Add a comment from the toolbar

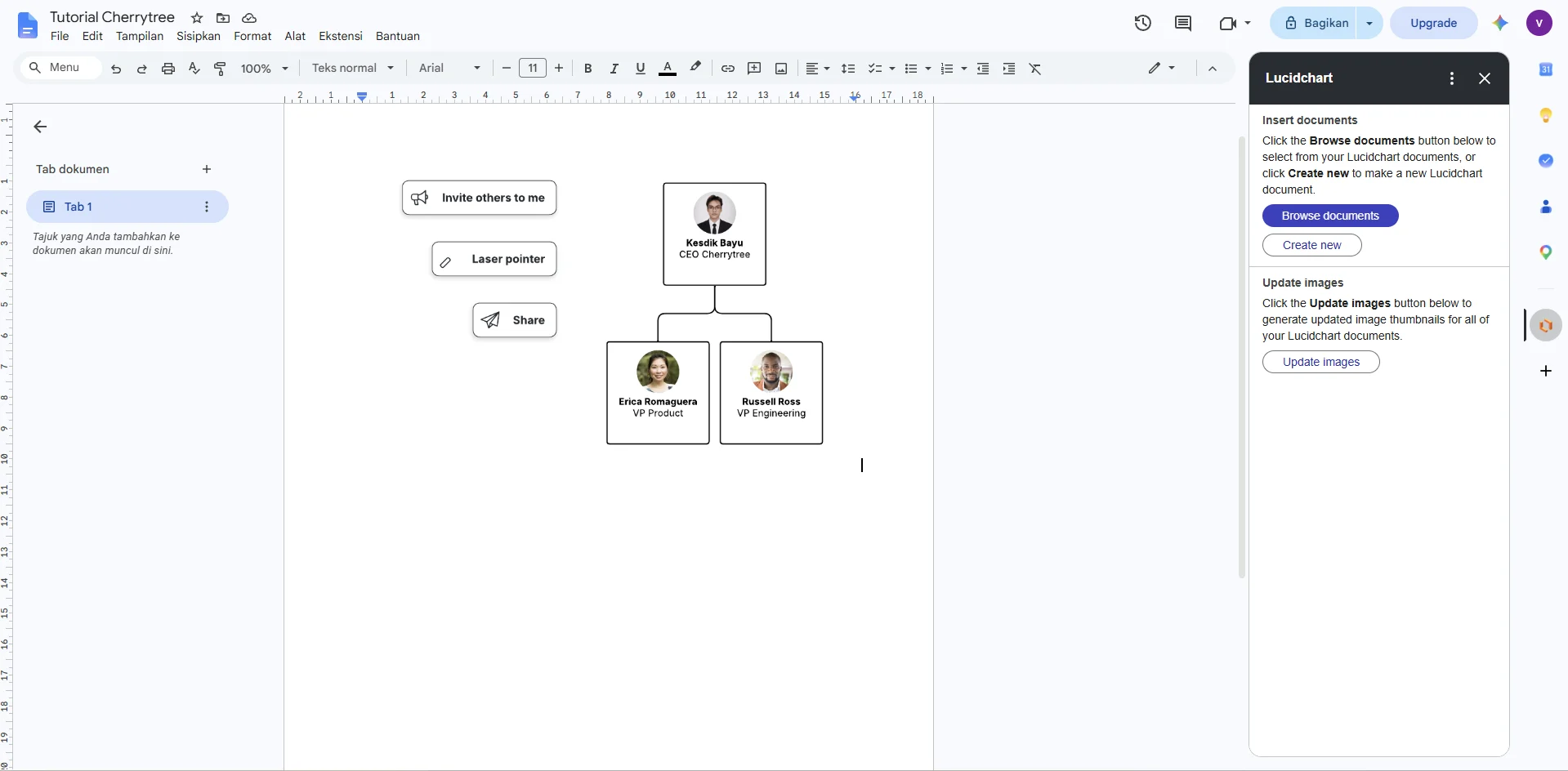[754, 69]
